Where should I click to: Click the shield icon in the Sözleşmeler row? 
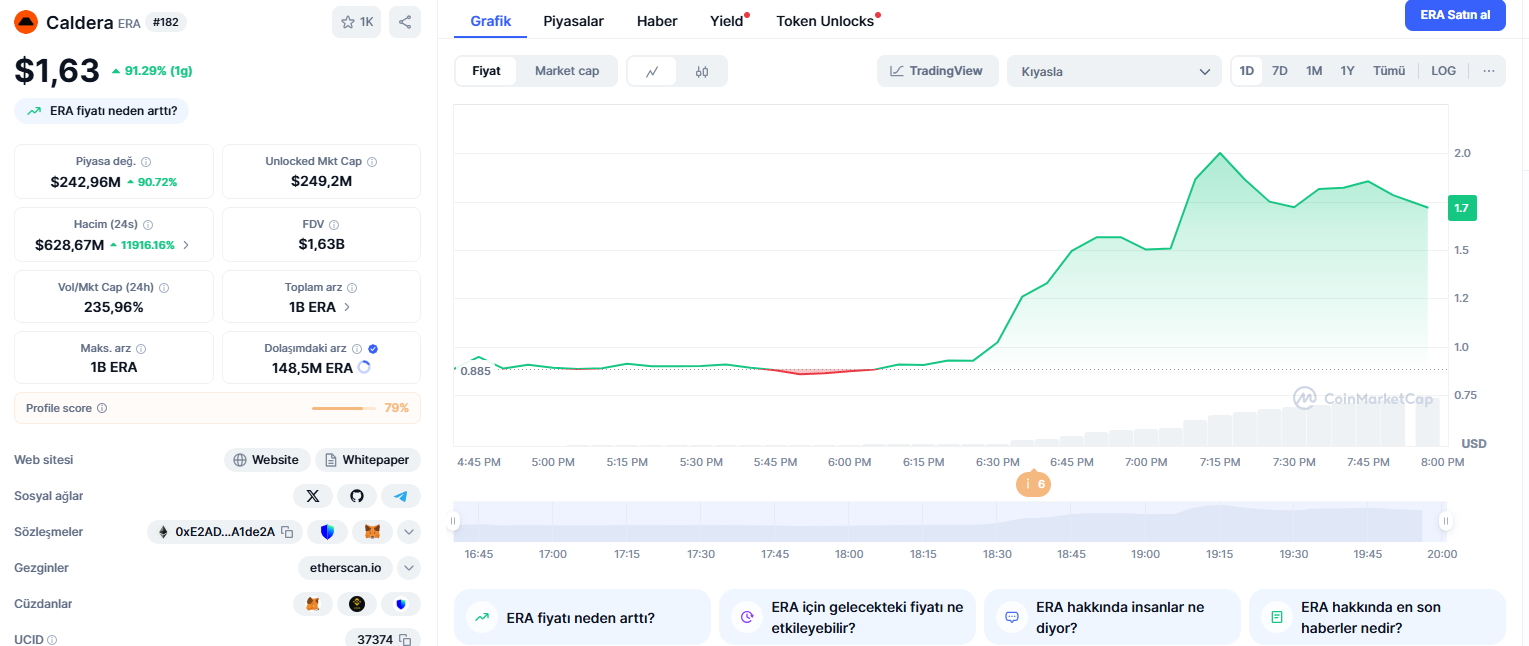click(327, 532)
